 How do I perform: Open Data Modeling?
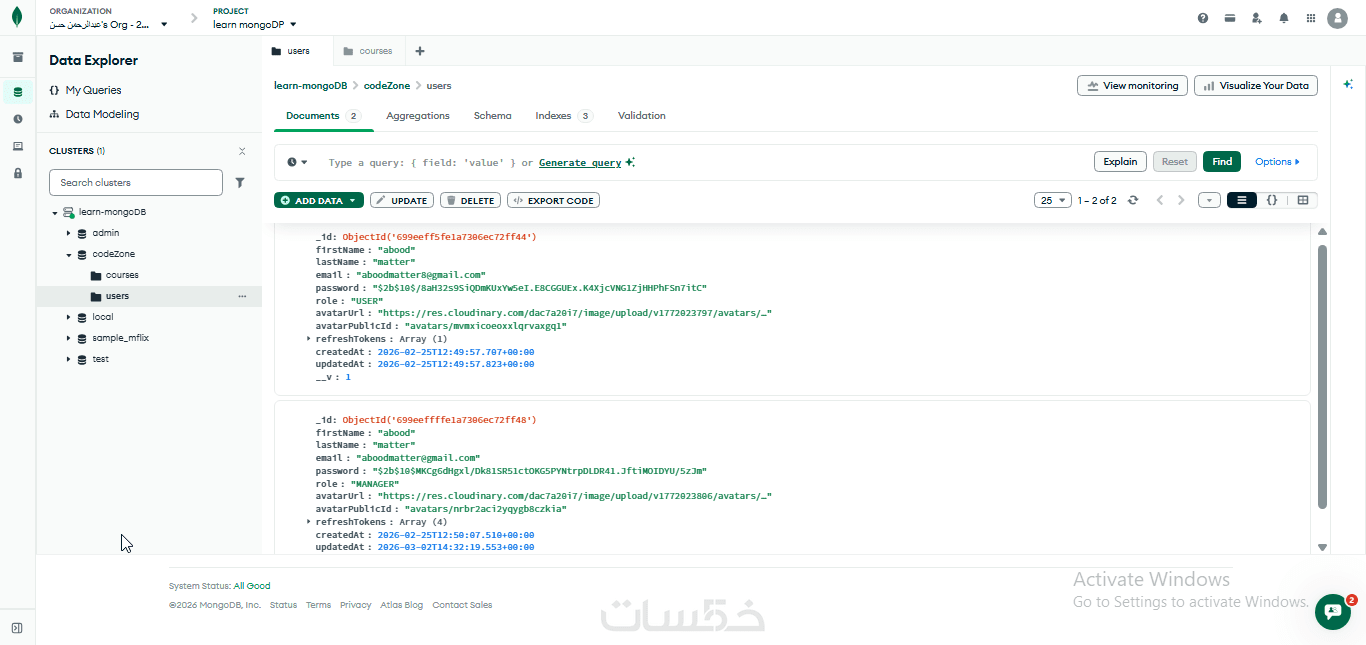pos(102,114)
